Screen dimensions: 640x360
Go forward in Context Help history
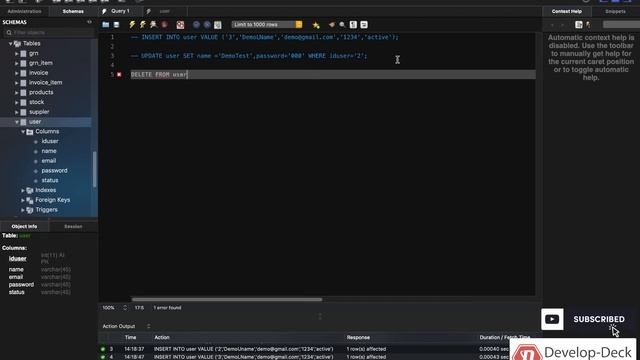pyautogui.click(x=562, y=25)
